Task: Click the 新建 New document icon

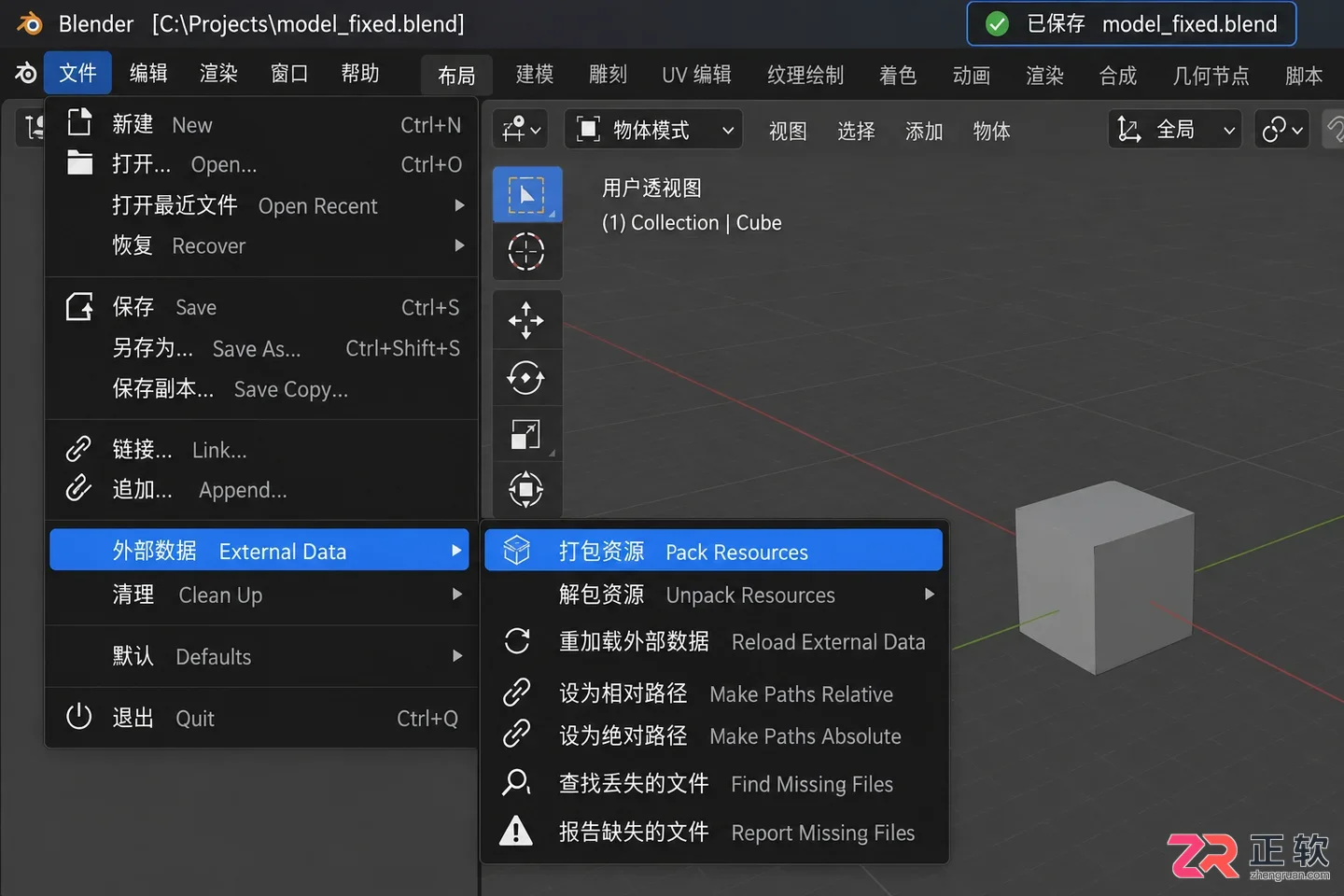Action: click(x=80, y=122)
